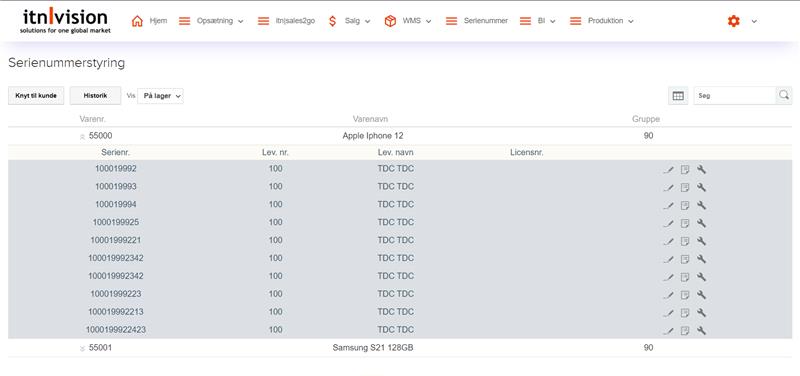Click the wrench icon for serial 1000199922423
This screenshot has height=376, width=800.
[702, 330]
